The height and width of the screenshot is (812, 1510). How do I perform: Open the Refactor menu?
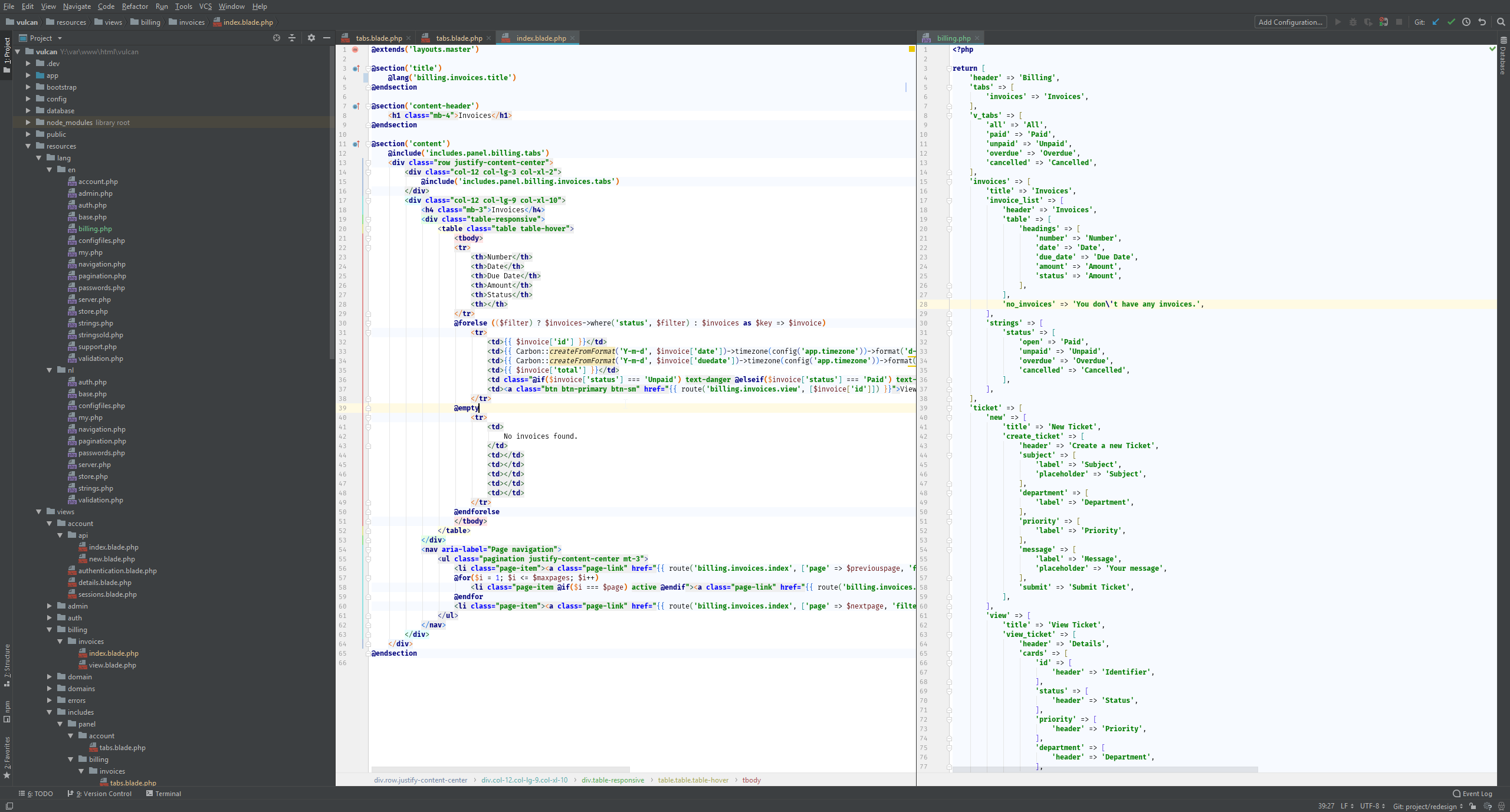[134, 6]
